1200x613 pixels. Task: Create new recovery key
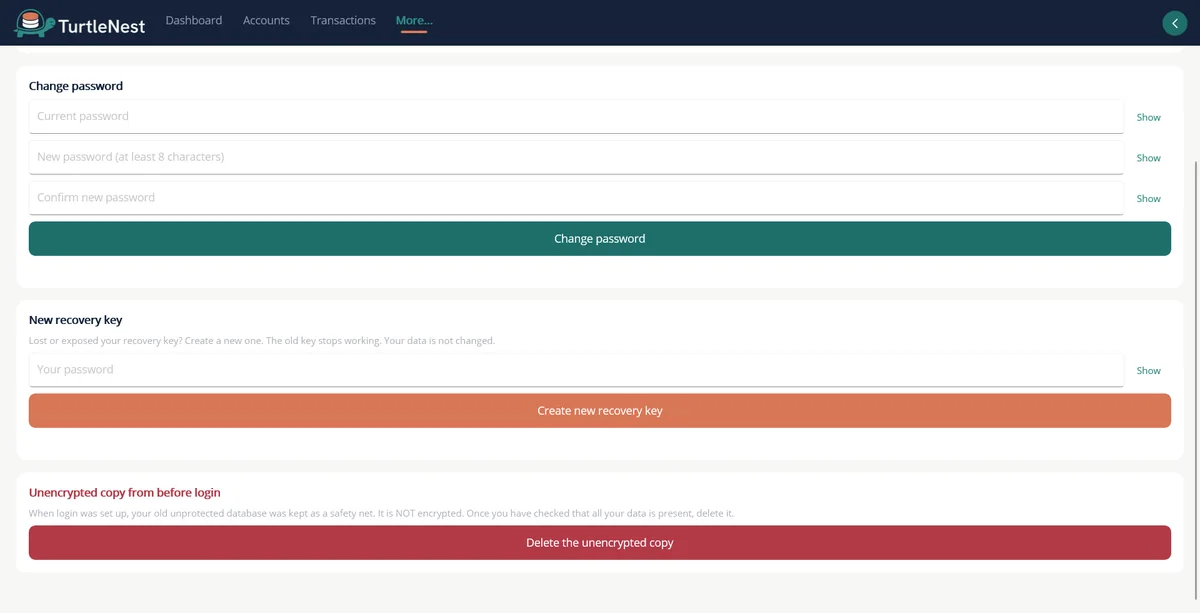pyautogui.click(x=600, y=411)
